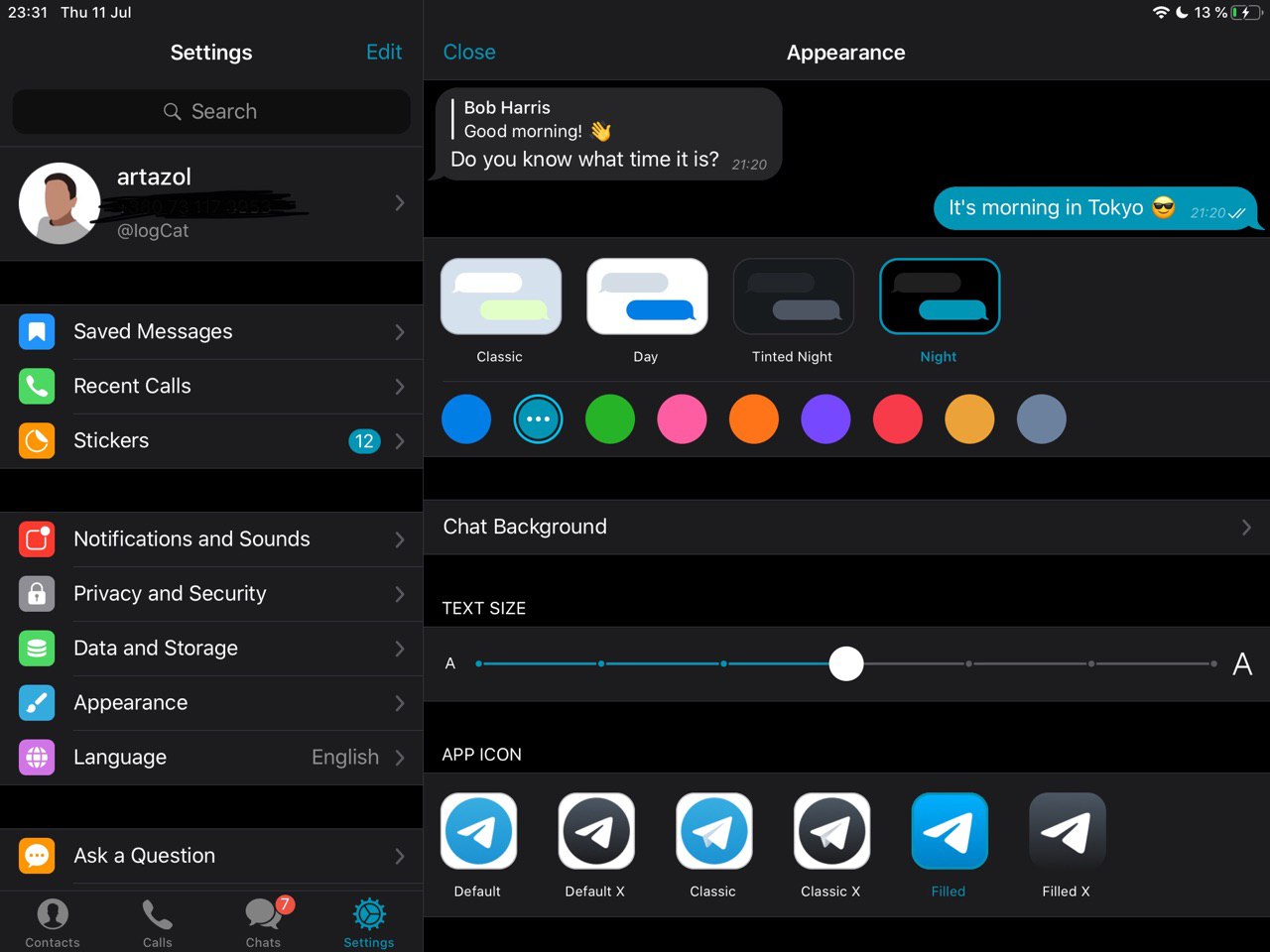Pick the pink accent color
Image resolution: width=1270 pixels, height=952 pixels.
tap(682, 418)
